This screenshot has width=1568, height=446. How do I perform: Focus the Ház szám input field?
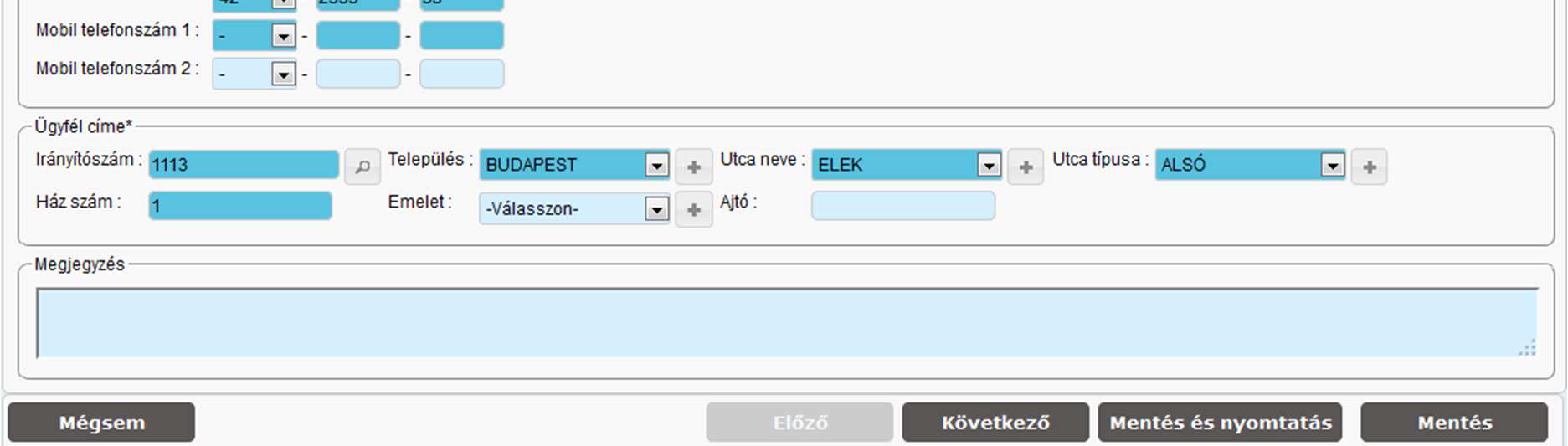point(240,206)
